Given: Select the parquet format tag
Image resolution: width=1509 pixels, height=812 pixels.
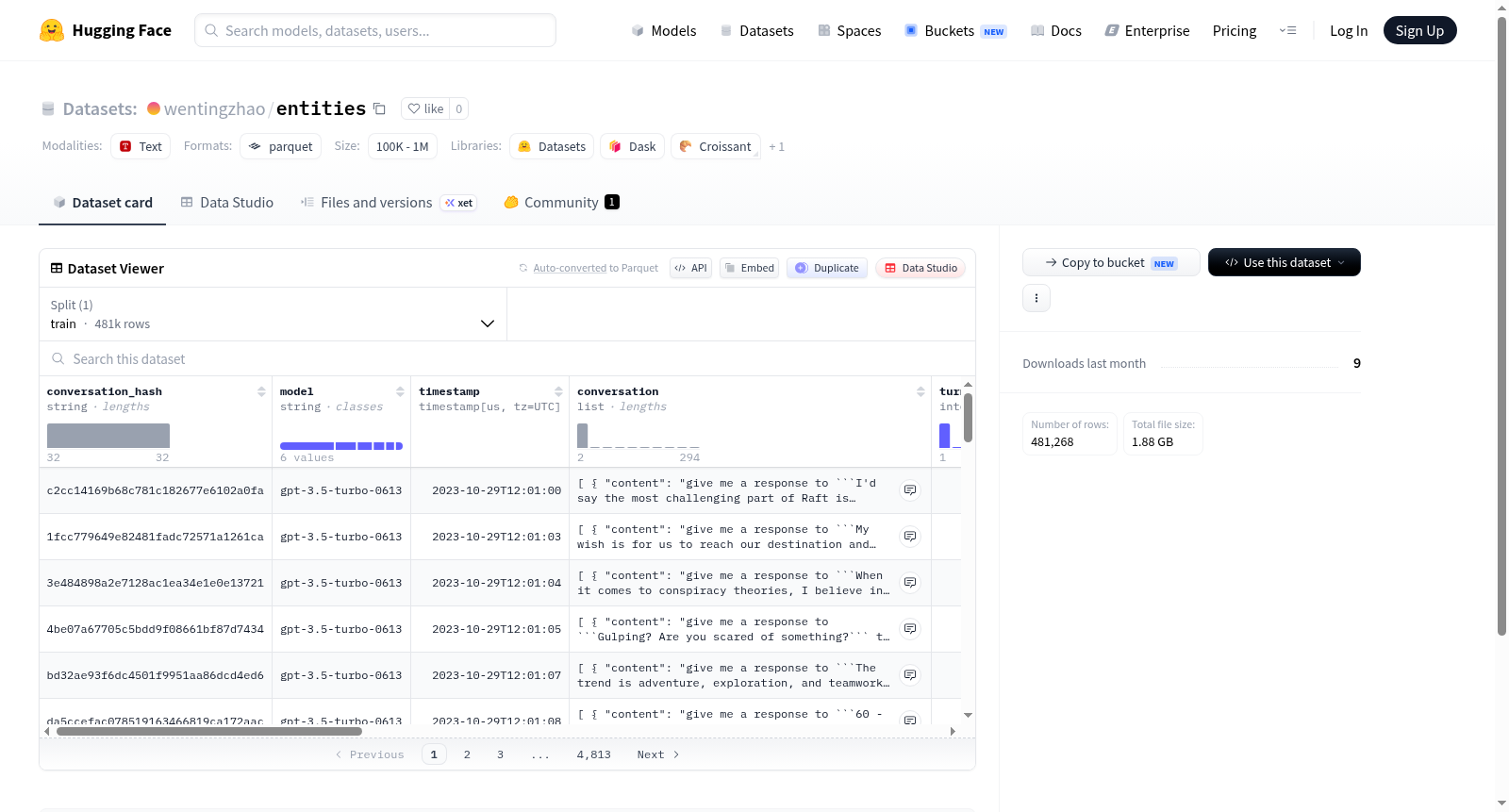Looking at the screenshot, I should click(280, 146).
